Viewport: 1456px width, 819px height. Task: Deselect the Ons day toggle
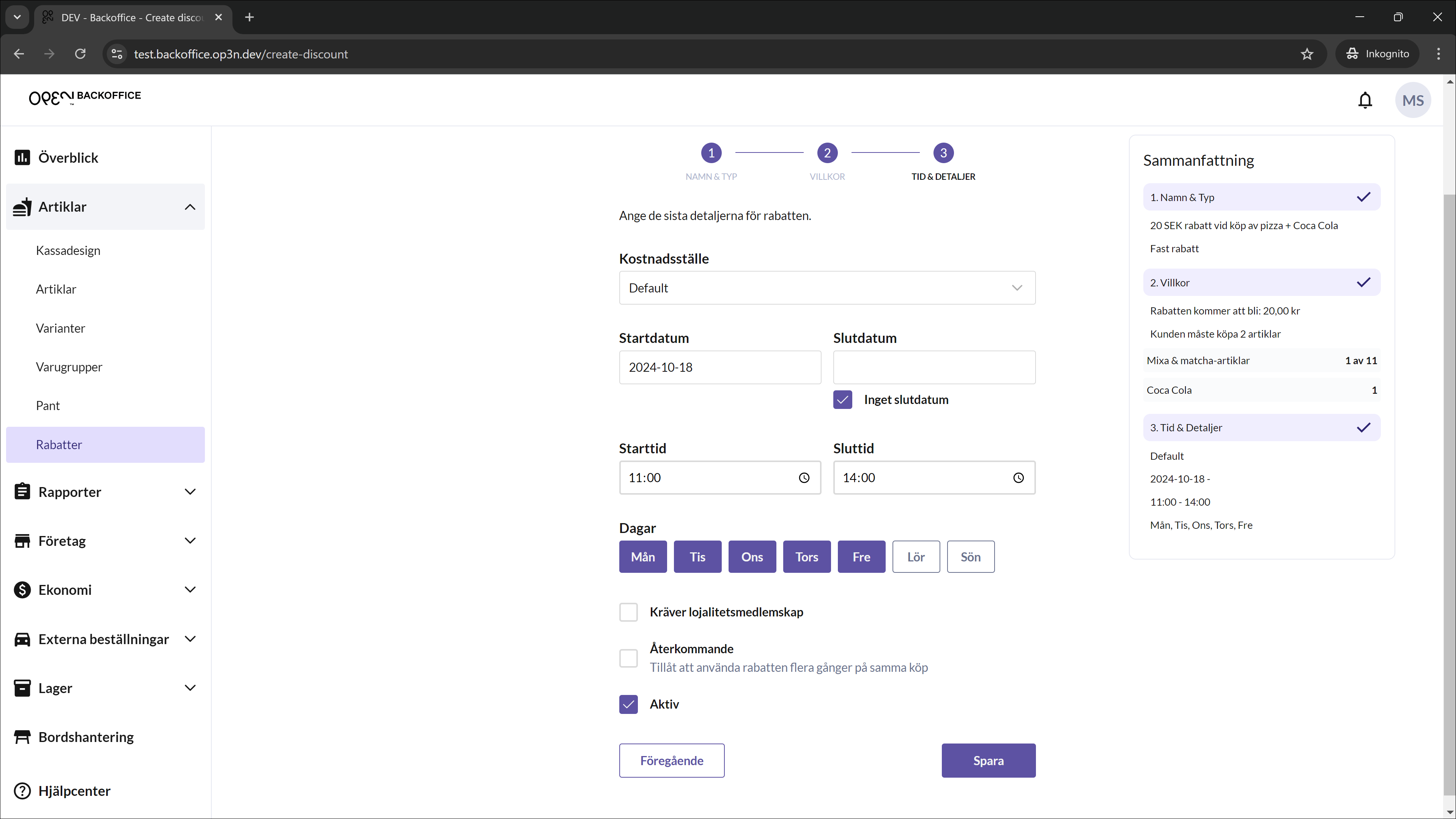[752, 557]
